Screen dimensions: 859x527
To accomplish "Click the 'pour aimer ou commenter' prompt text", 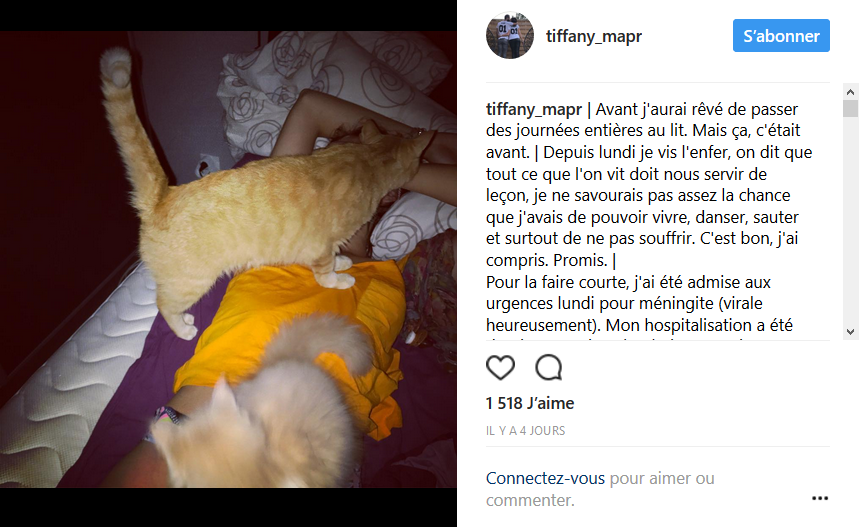I will click(600, 489).
